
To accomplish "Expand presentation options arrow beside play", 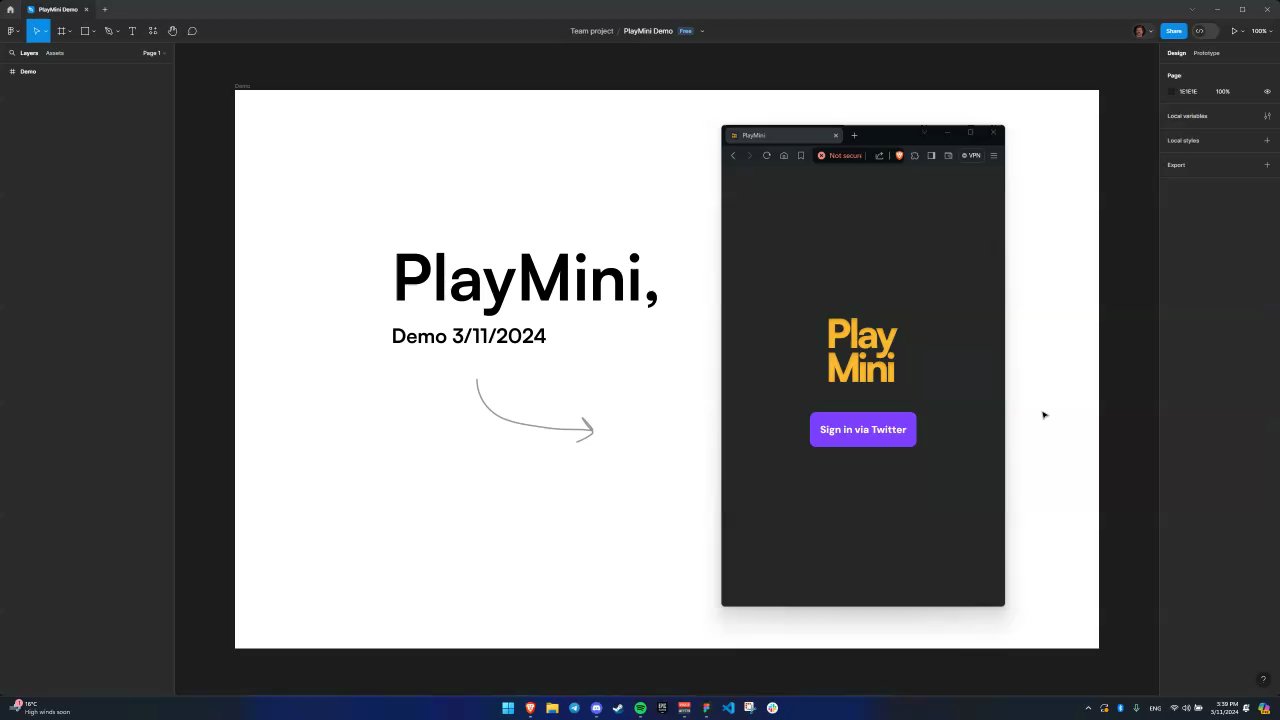I will click(1243, 31).
